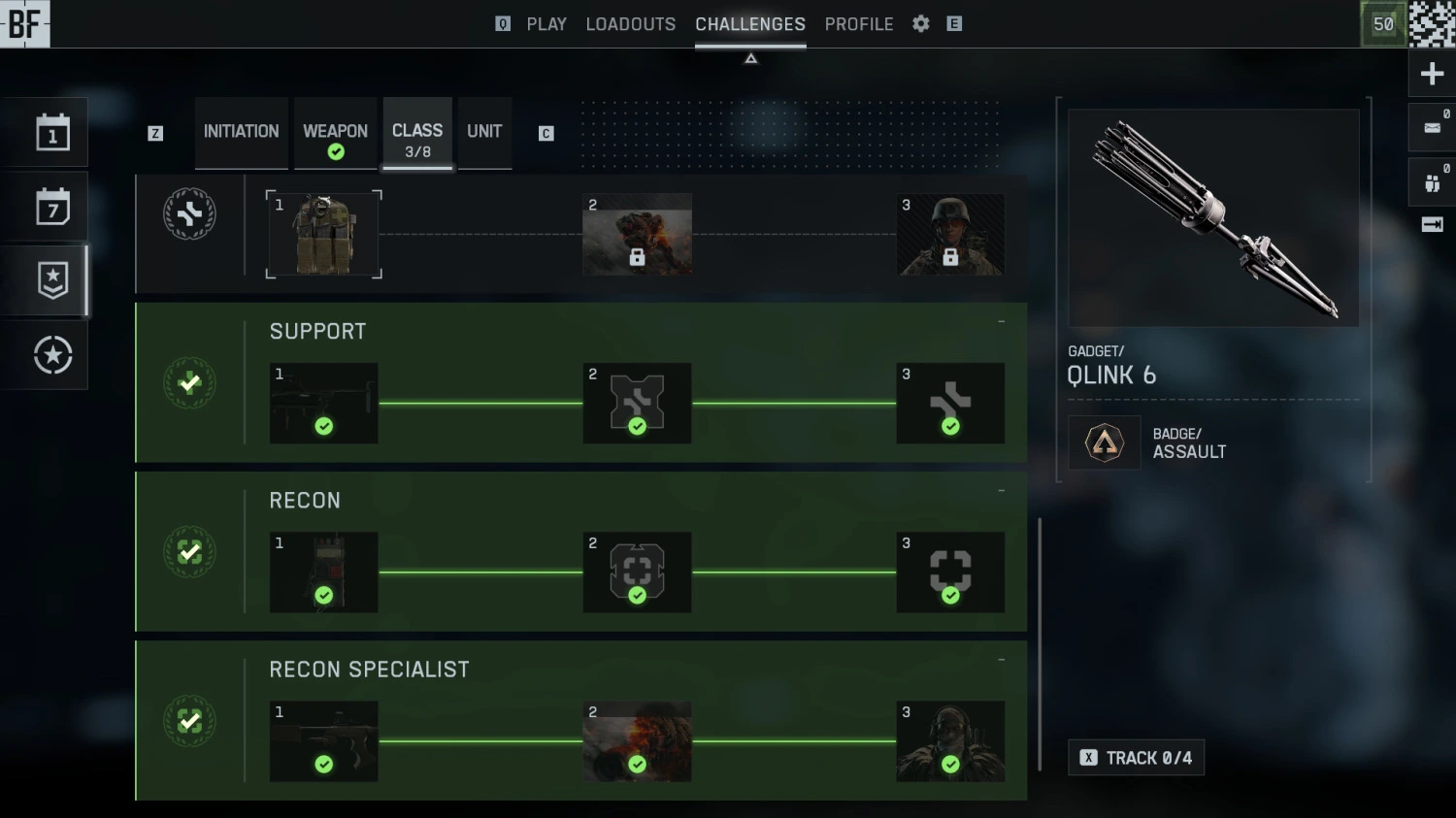Collapse the Recon Specialist challenge section
The width and height of the screenshot is (1456, 818).
pyautogui.click(x=1001, y=660)
